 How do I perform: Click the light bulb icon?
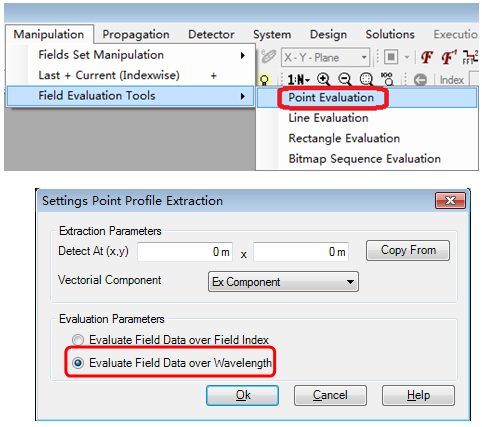click(x=264, y=80)
